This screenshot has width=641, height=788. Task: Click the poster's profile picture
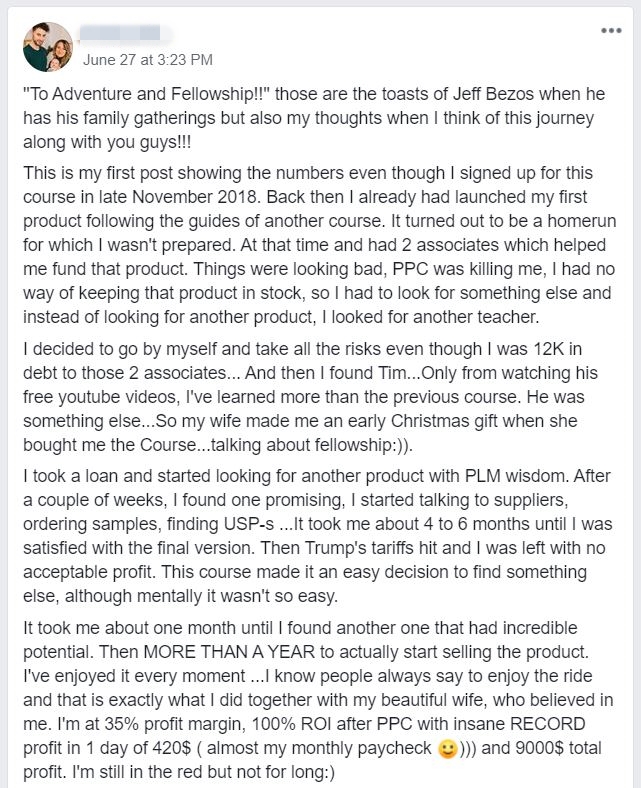(x=48, y=47)
